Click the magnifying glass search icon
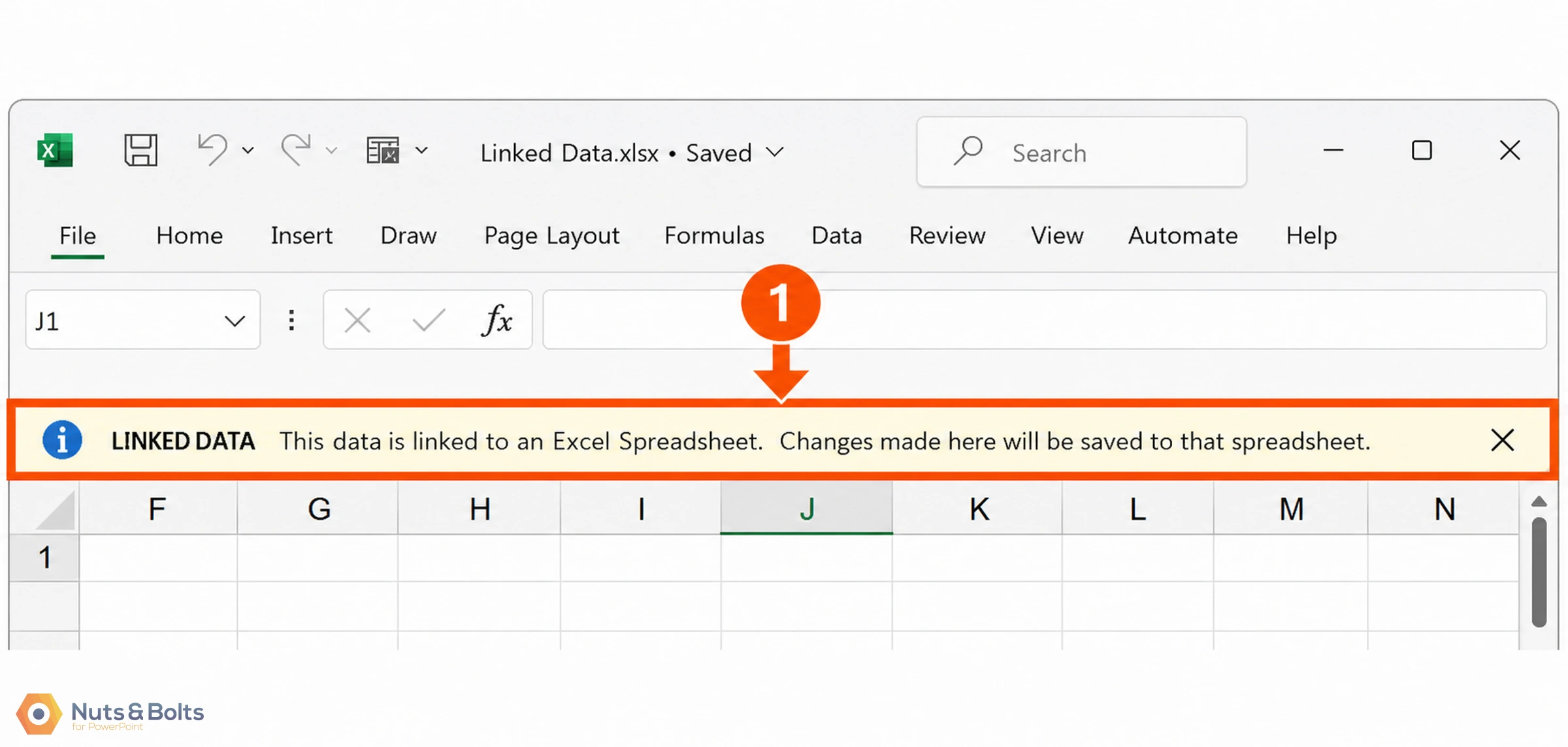Image resolution: width=1568 pixels, height=747 pixels. click(x=968, y=151)
